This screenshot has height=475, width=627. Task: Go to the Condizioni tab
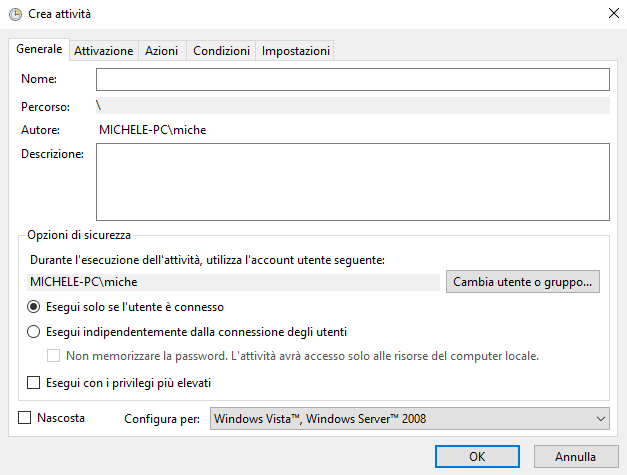221,51
